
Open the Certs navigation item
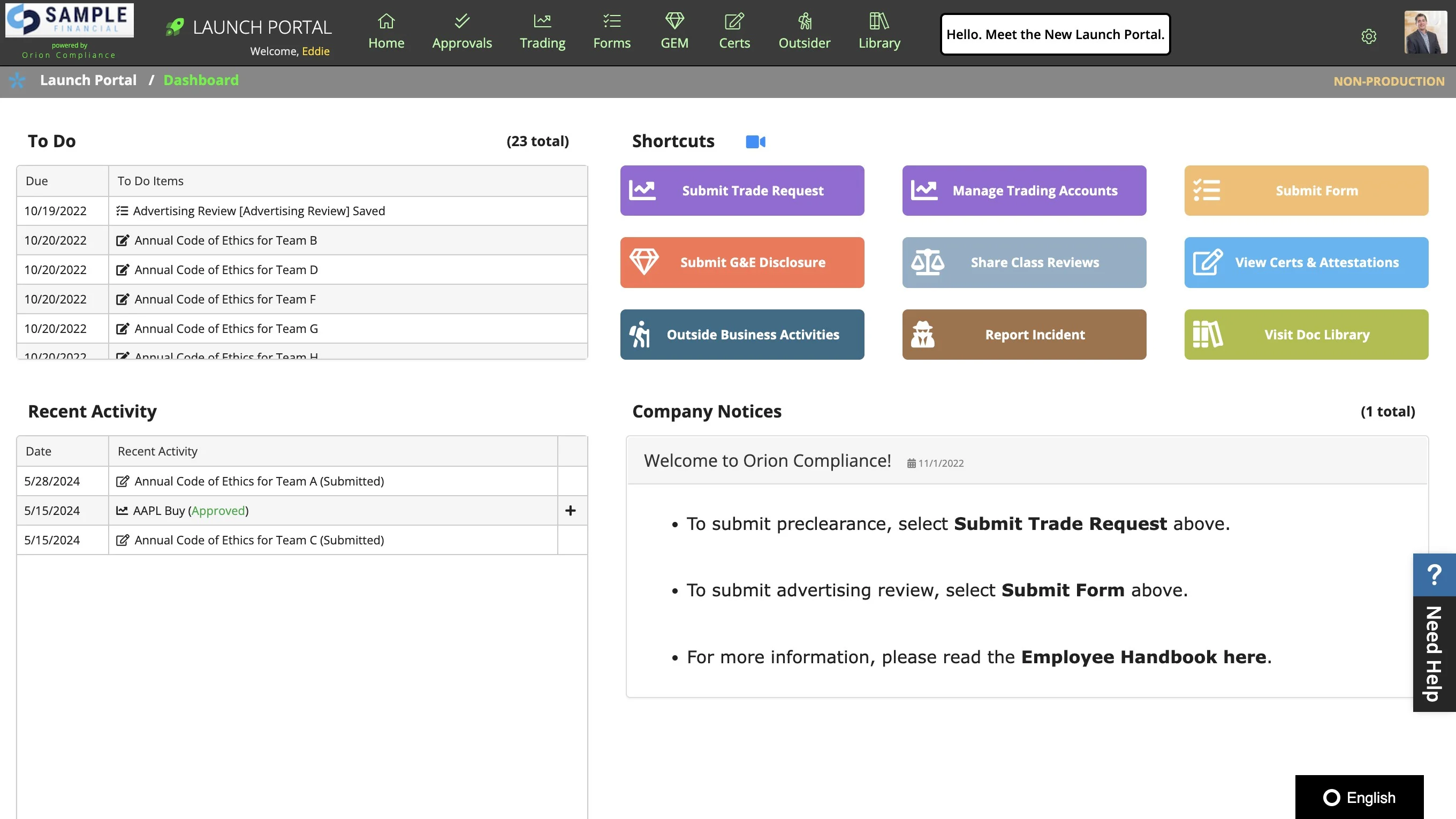734,32
